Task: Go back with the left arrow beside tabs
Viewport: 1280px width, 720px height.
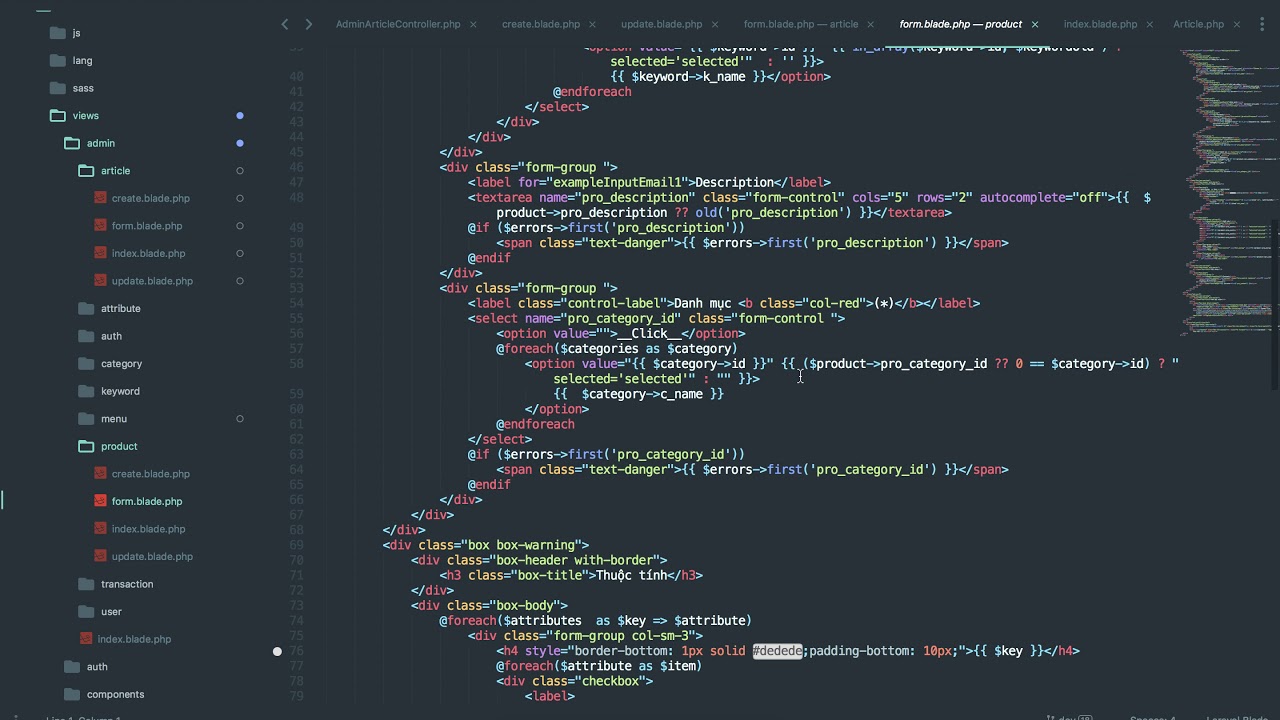Action: coord(285,24)
